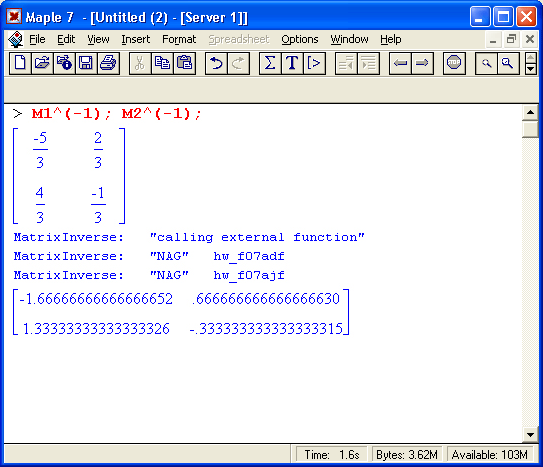Insert text with the T icon

click(x=292, y=63)
